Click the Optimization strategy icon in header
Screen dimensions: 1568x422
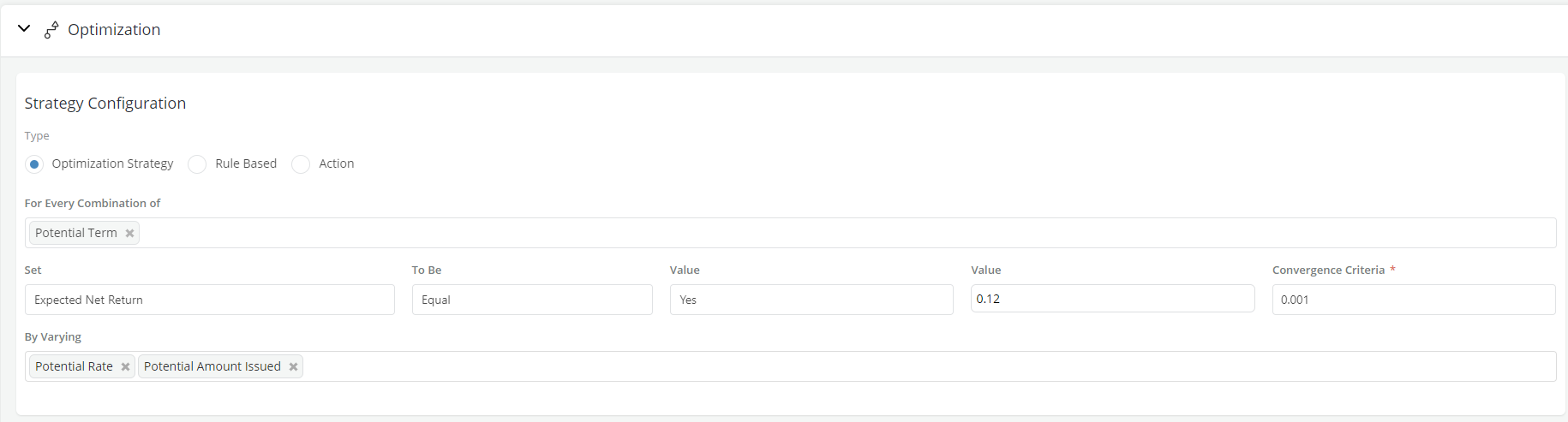51,30
